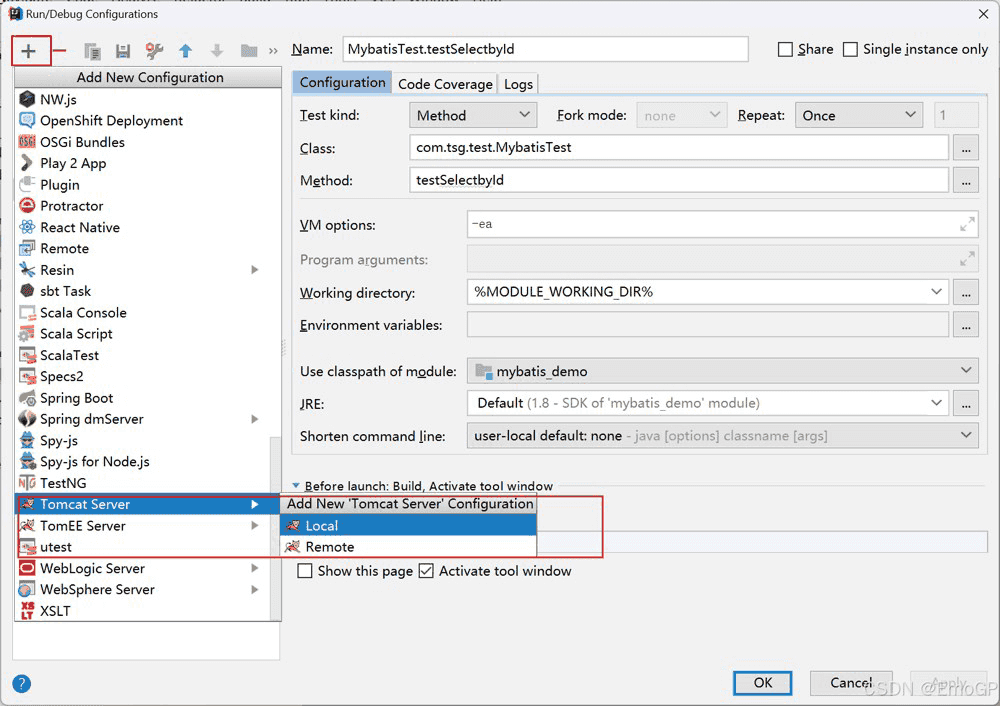Select the utest entry in list
The height and width of the screenshot is (706, 1000).
(x=143, y=547)
